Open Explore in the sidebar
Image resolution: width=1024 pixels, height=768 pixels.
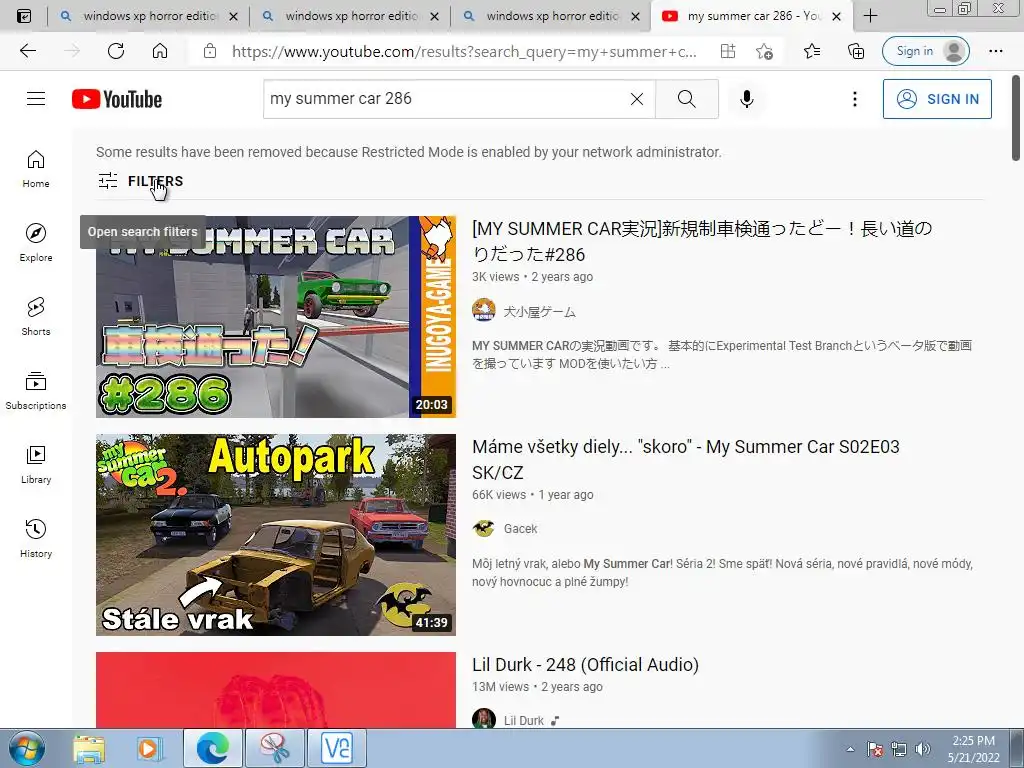(36, 243)
